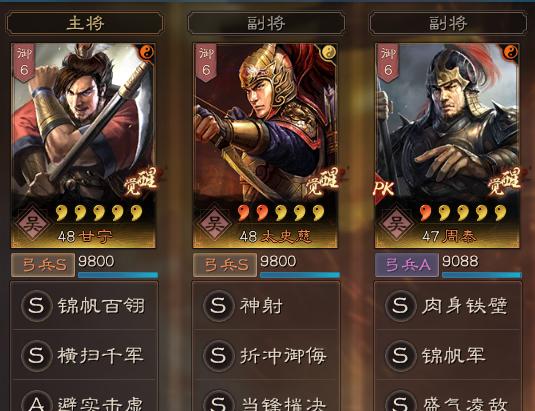
Task: Open the 折冲御侮 skill entry
Action: [x=266, y=355]
